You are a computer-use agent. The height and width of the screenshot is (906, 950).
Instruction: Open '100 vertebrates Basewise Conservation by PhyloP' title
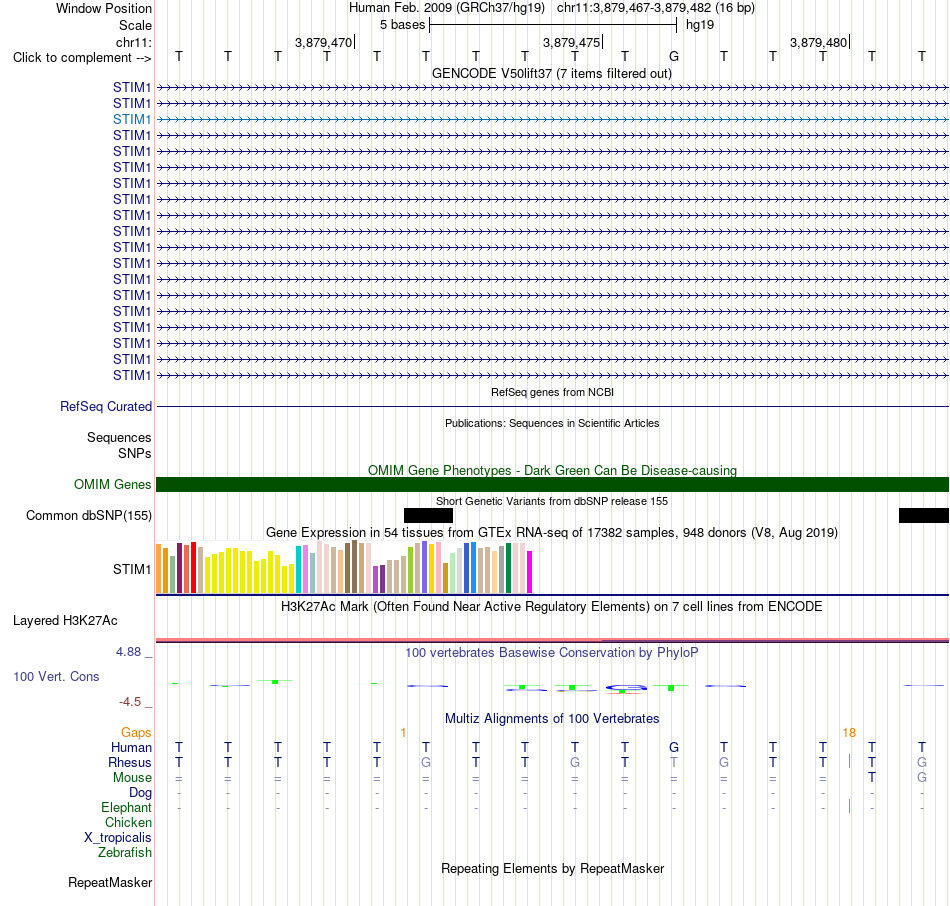[552, 653]
